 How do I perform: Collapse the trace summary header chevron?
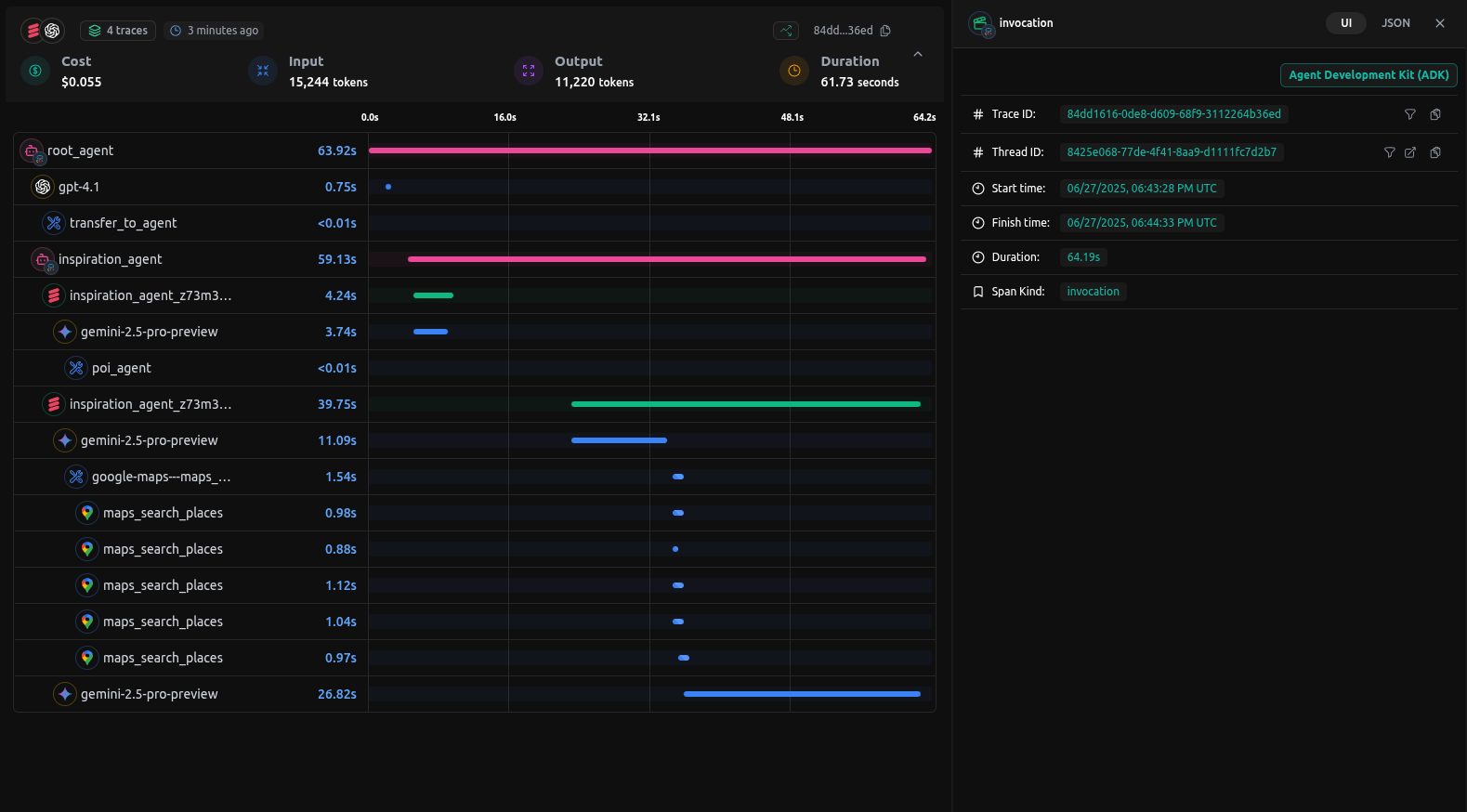pos(918,55)
